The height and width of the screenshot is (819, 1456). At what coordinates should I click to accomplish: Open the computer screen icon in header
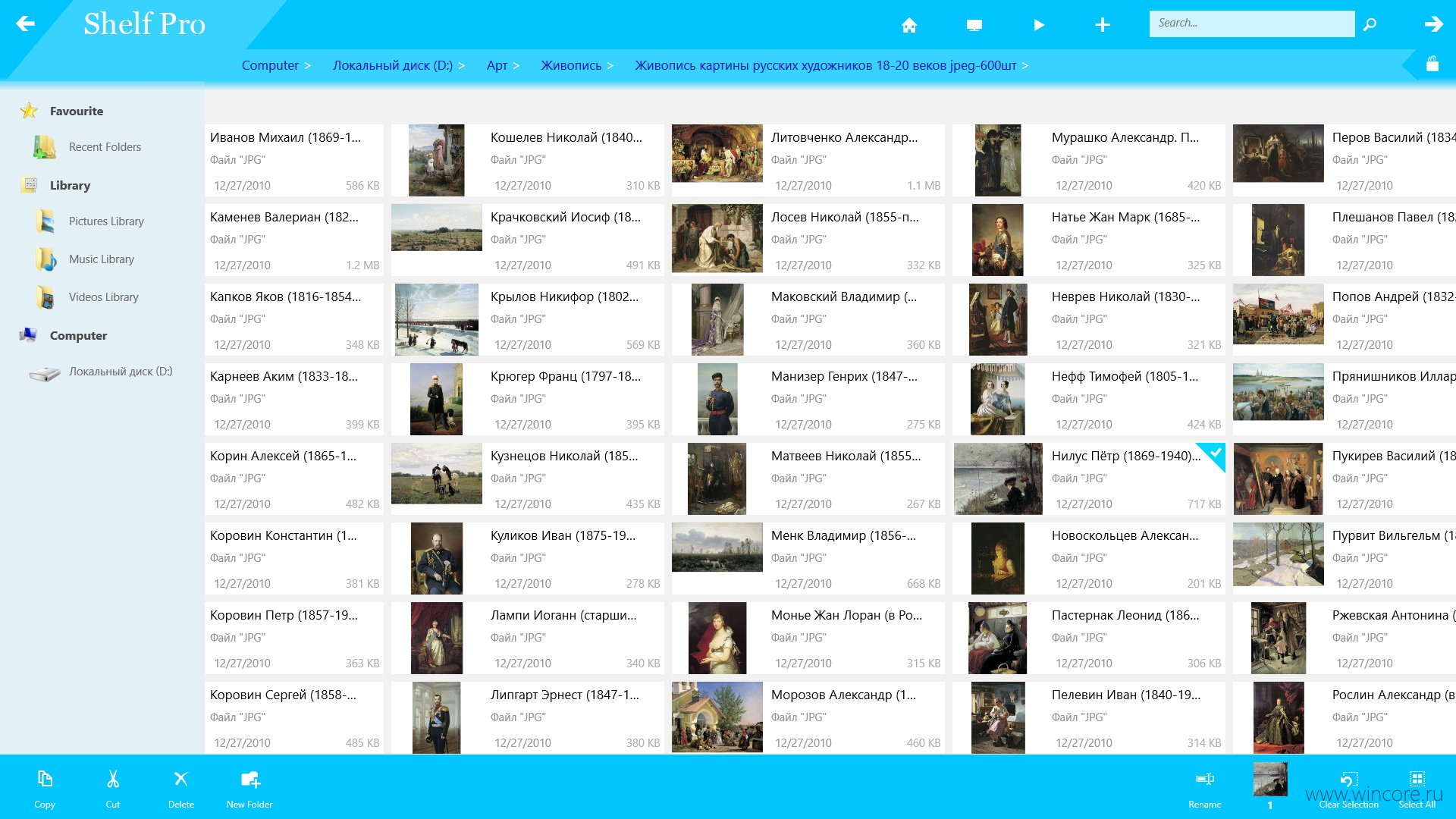pos(974,25)
